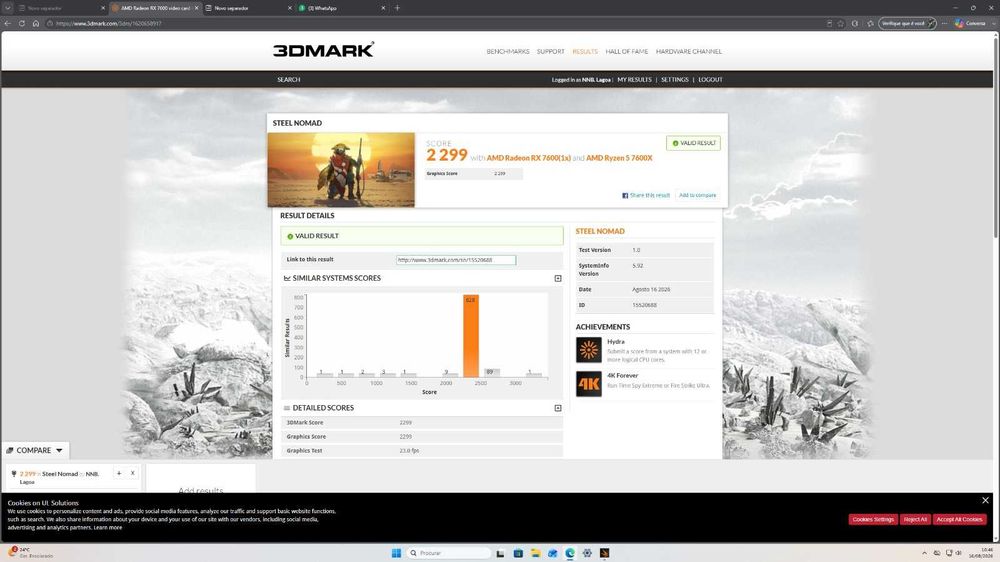The height and width of the screenshot is (562, 1000).
Task: Click Reject All cookies button
Action: (915, 519)
